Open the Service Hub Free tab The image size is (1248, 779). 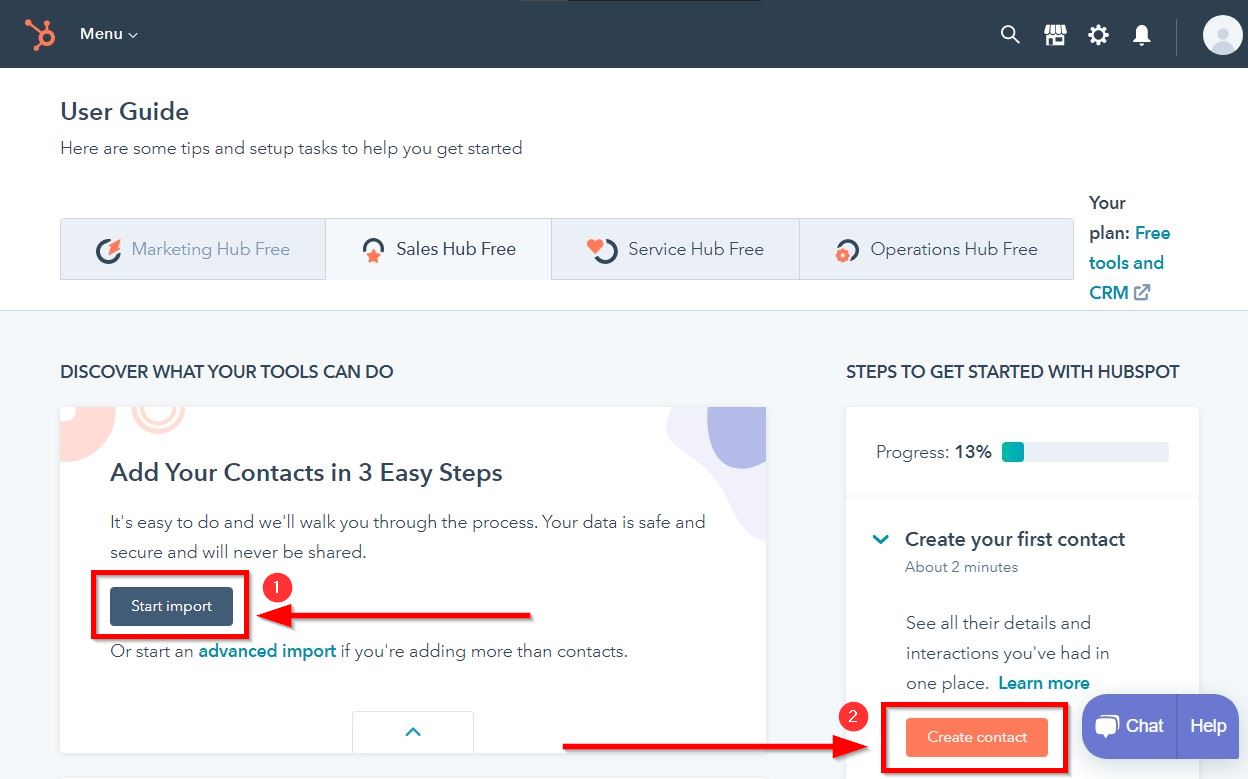(675, 249)
